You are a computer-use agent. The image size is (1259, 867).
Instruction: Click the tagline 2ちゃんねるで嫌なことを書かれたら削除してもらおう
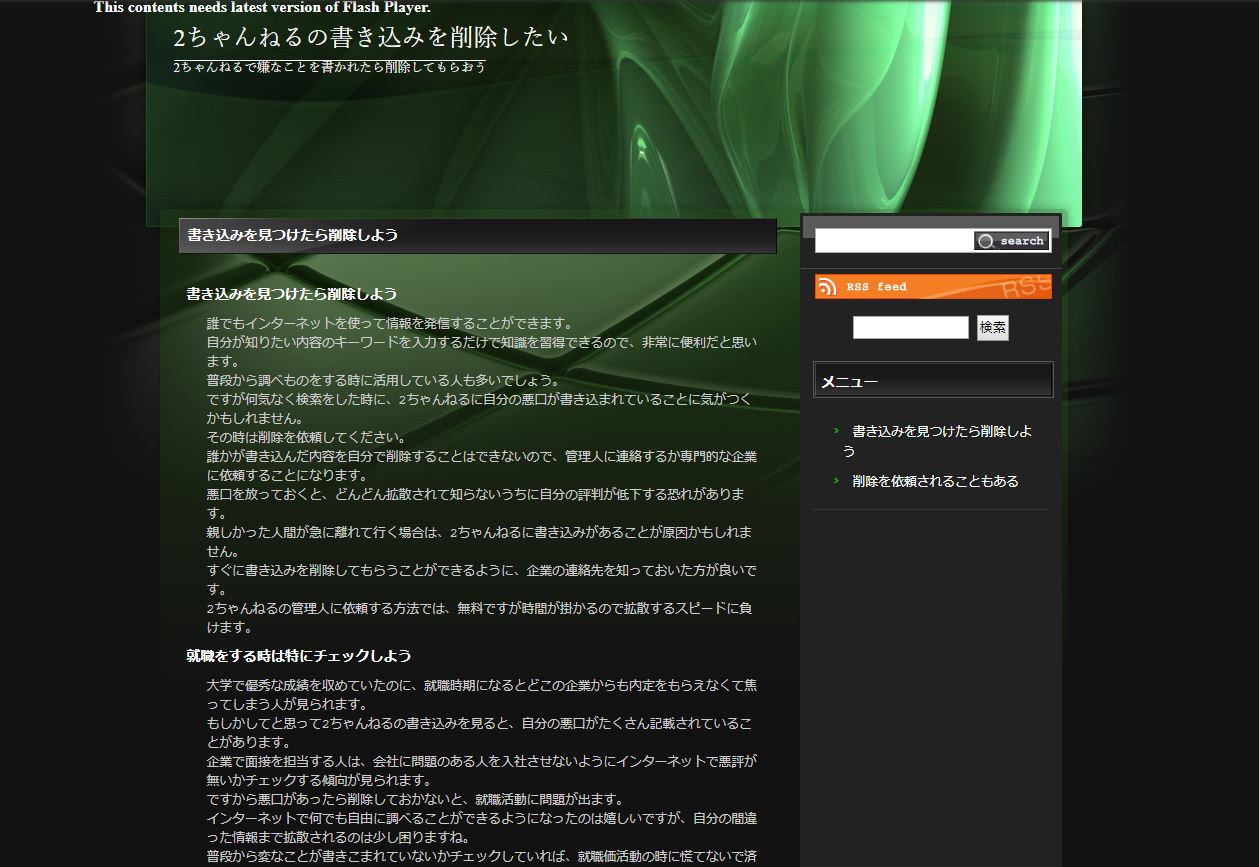(330, 67)
